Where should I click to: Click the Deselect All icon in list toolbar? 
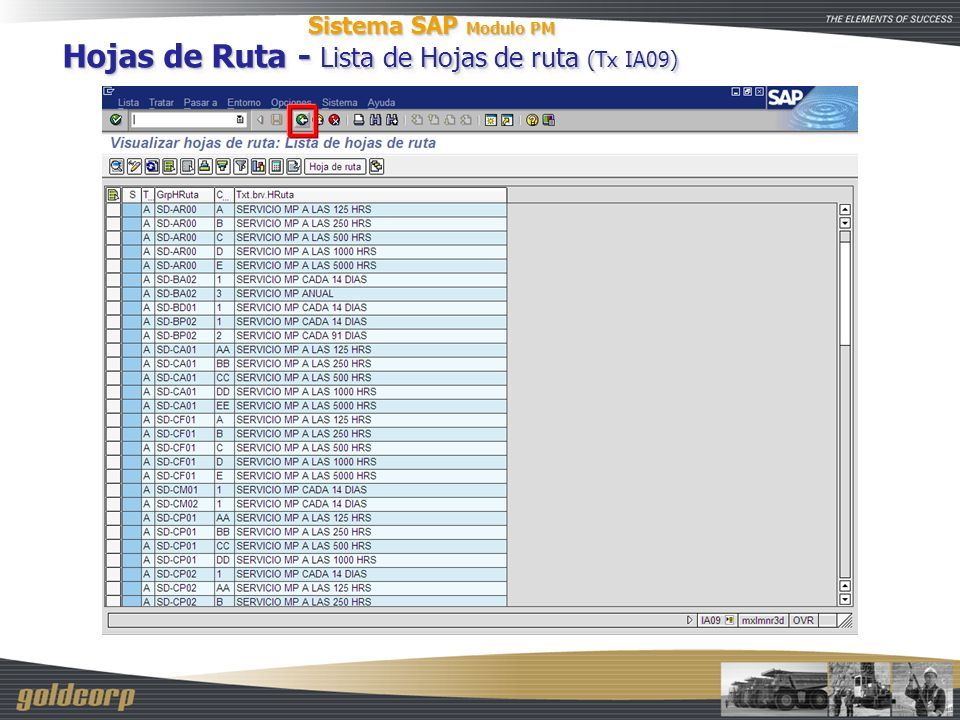tap(187, 166)
